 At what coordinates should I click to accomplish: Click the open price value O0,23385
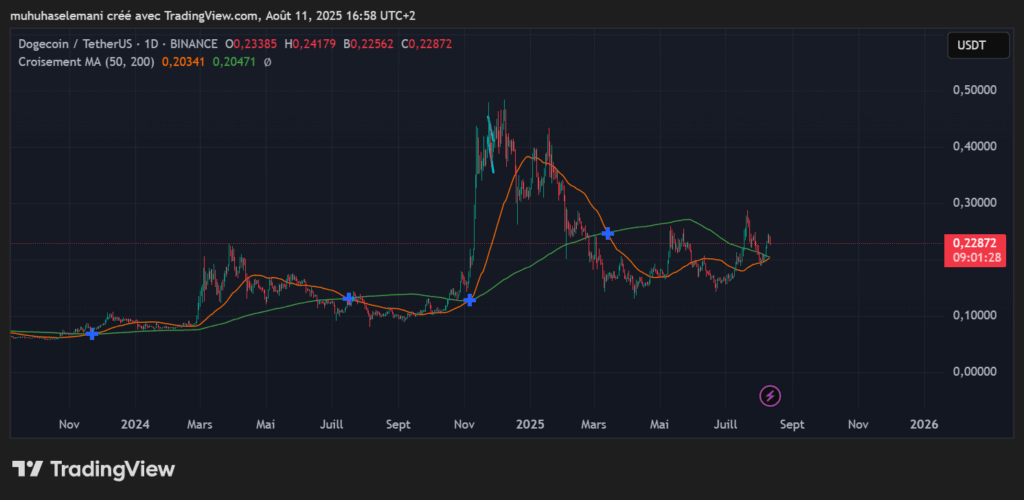coord(251,44)
